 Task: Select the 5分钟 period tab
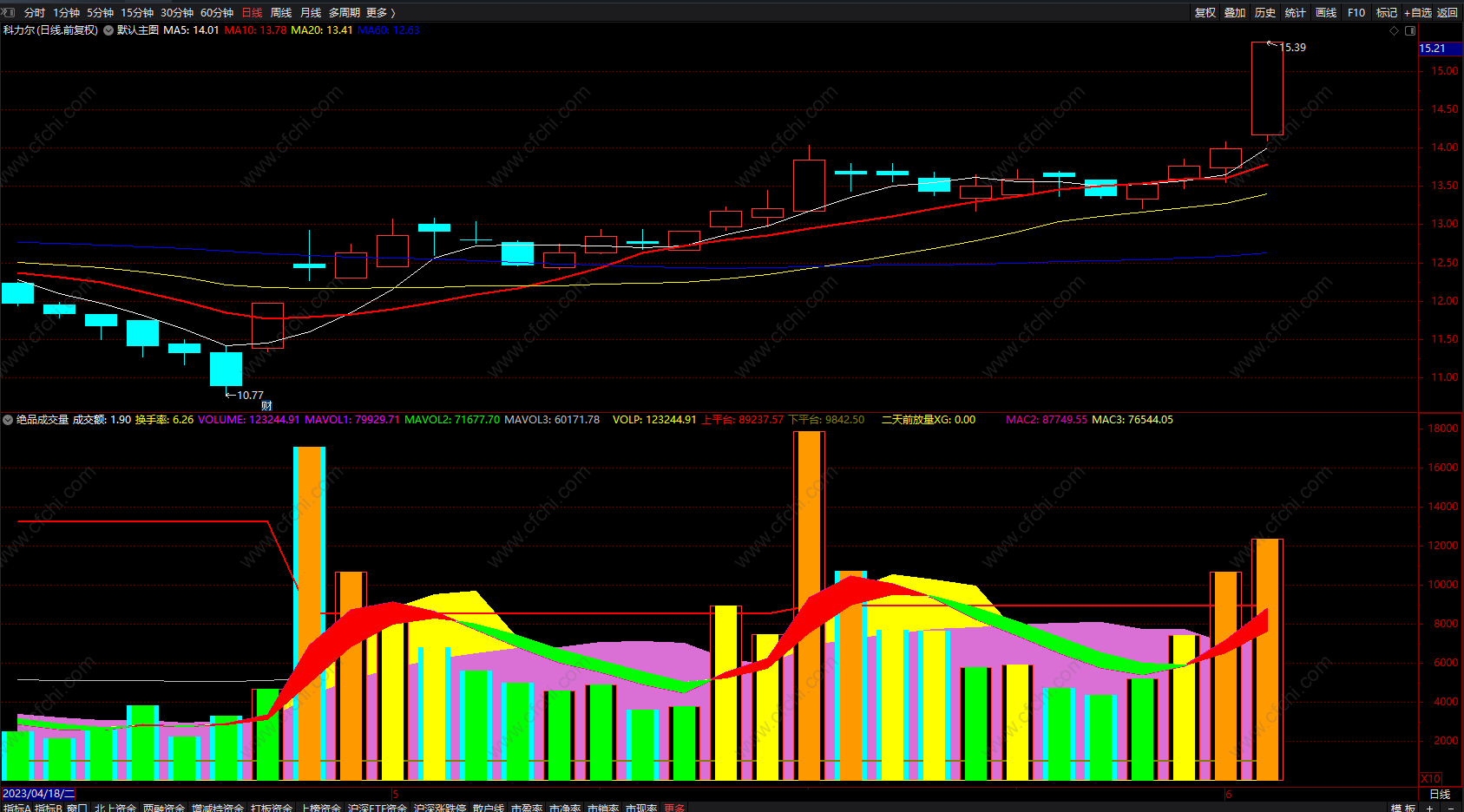coord(100,13)
